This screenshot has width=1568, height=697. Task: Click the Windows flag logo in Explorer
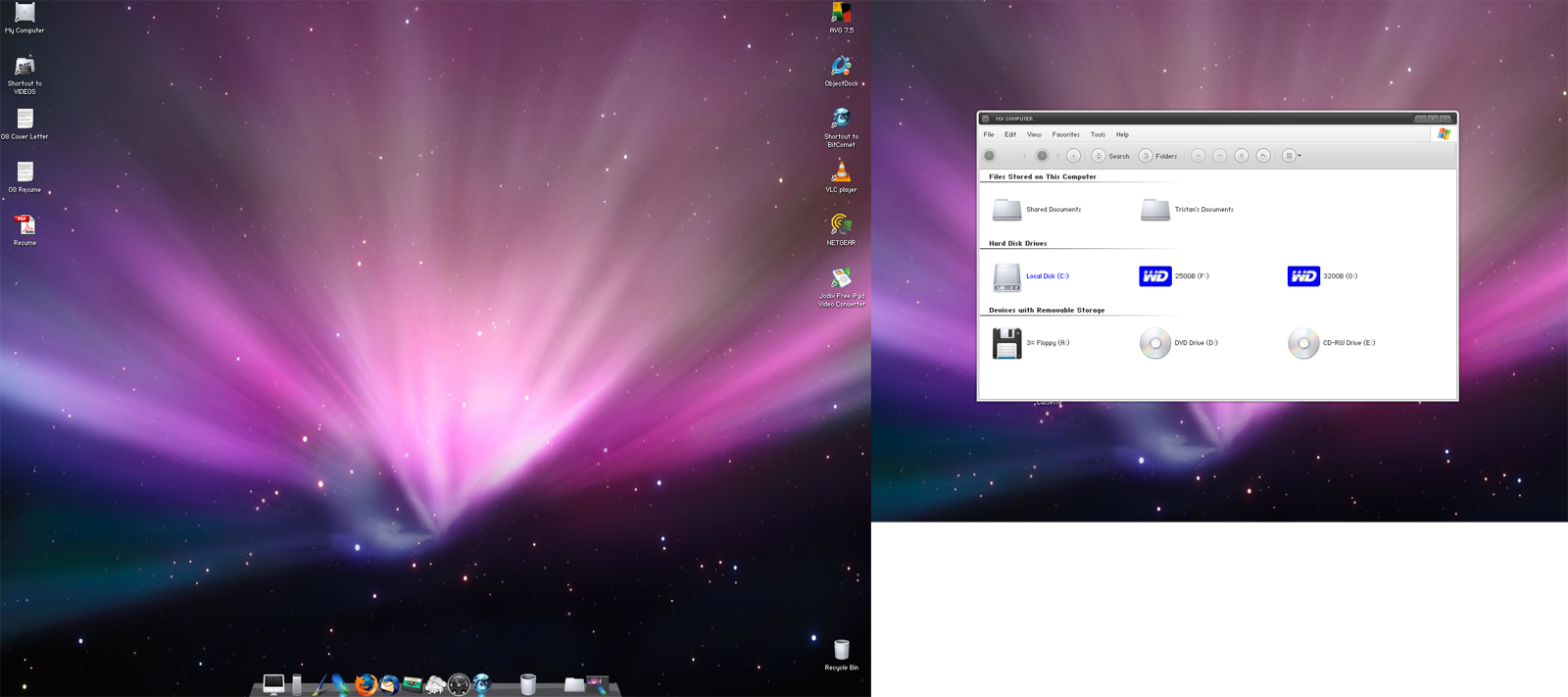coord(1444,134)
